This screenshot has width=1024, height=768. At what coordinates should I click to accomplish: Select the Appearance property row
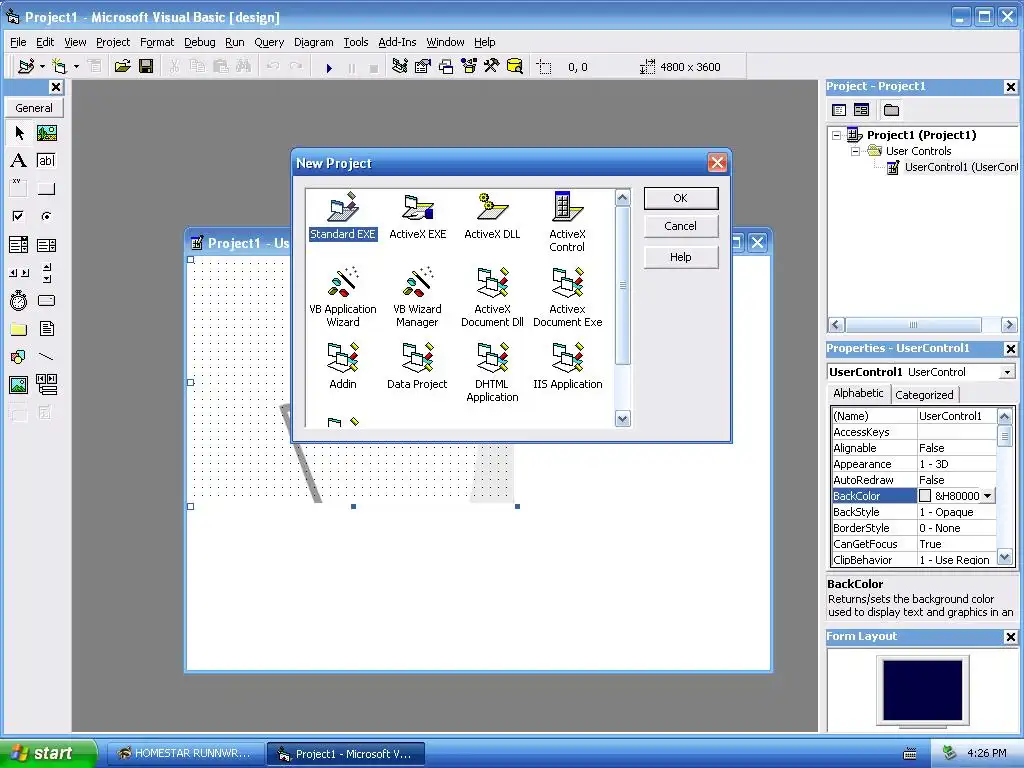coord(914,464)
